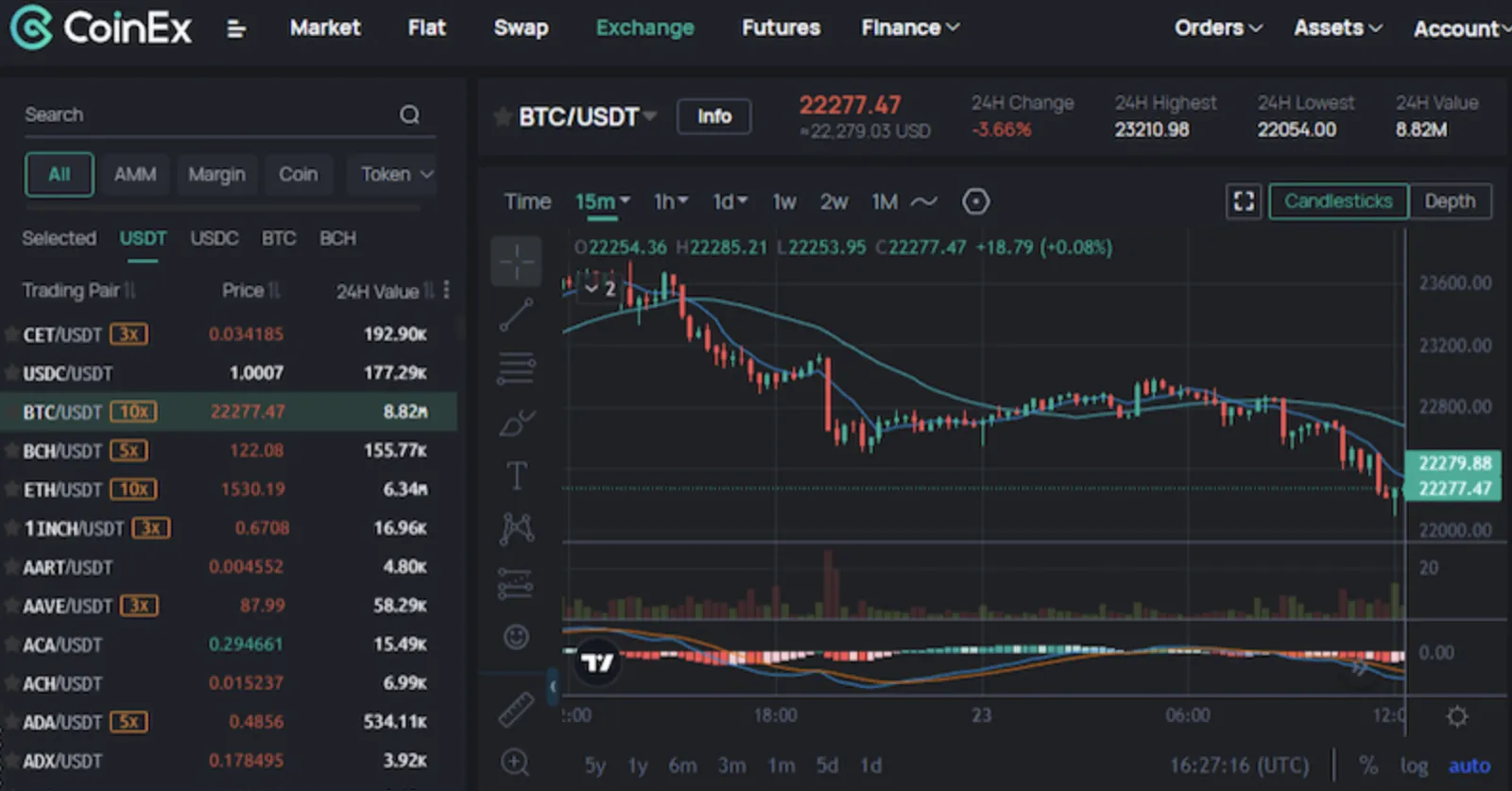Screen dimensions: 1512x791
Task: Set chart interval to 1w
Action: pyautogui.click(x=784, y=201)
